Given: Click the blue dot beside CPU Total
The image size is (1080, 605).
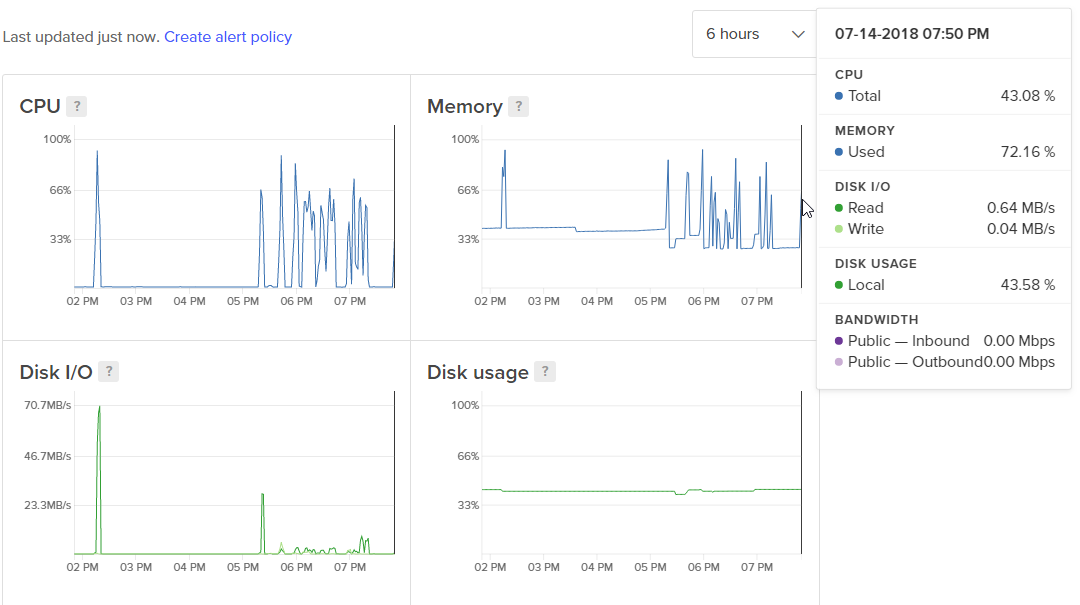Looking at the screenshot, I should [x=839, y=96].
